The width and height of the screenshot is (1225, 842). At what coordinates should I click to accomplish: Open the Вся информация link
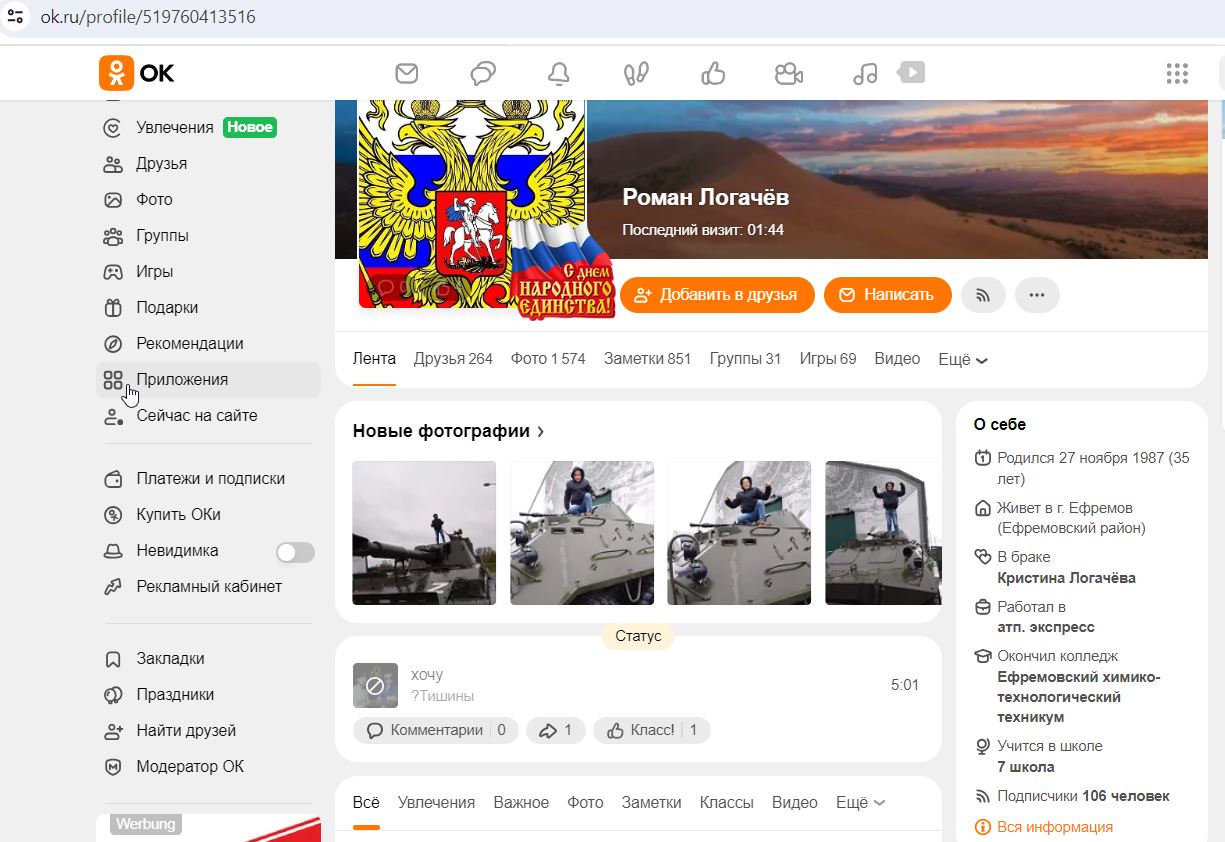click(x=1055, y=827)
